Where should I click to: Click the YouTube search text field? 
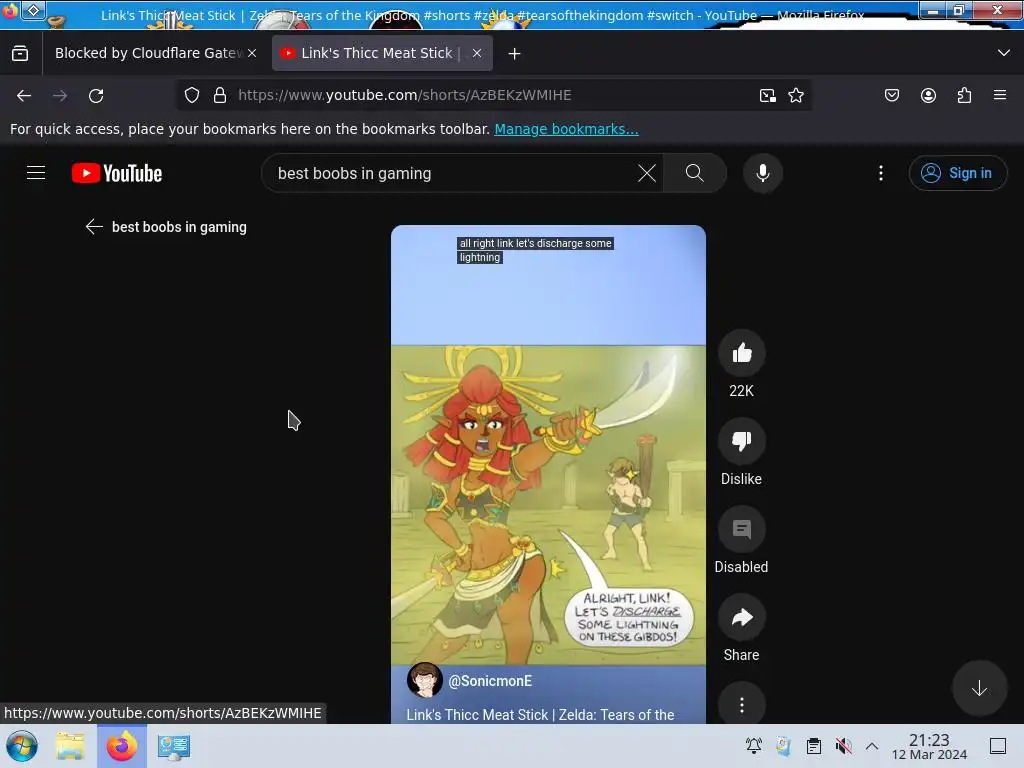pyautogui.click(x=451, y=173)
